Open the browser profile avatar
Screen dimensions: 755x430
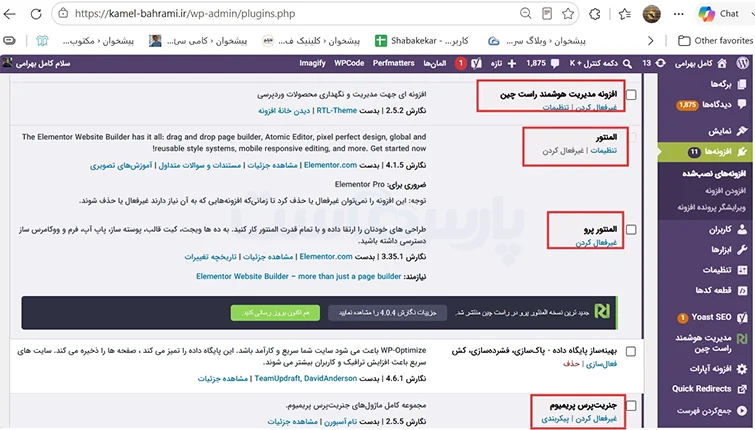coord(651,14)
